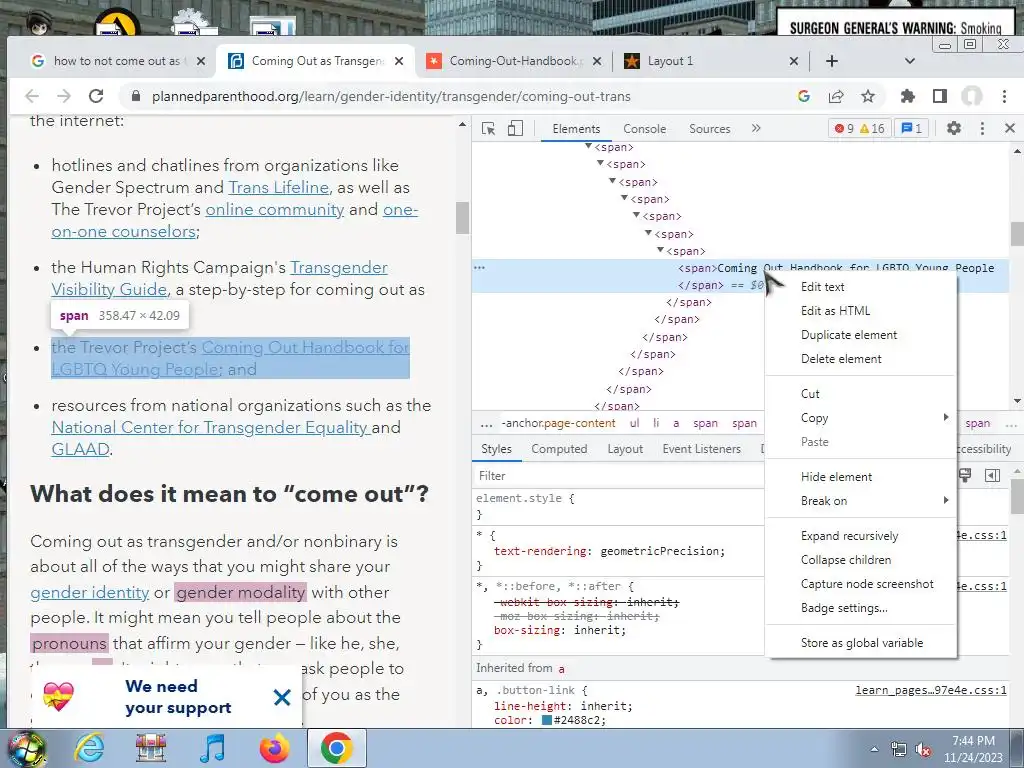Viewport: 1024px width, 768px height.
Task: Open the Sources tab in DevTools
Action: coord(709,129)
